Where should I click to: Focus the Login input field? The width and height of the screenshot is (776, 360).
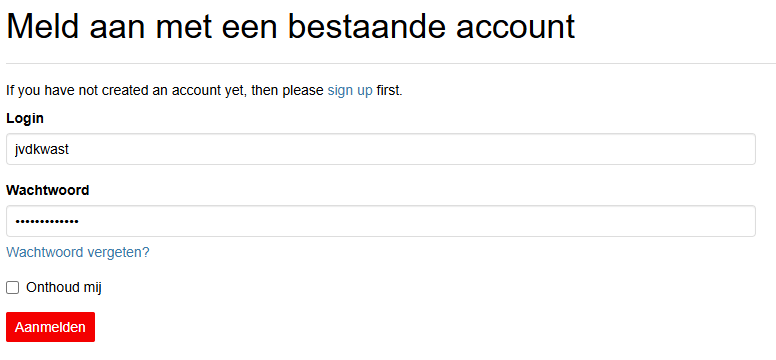pyautogui.click(x=381, y=149)
